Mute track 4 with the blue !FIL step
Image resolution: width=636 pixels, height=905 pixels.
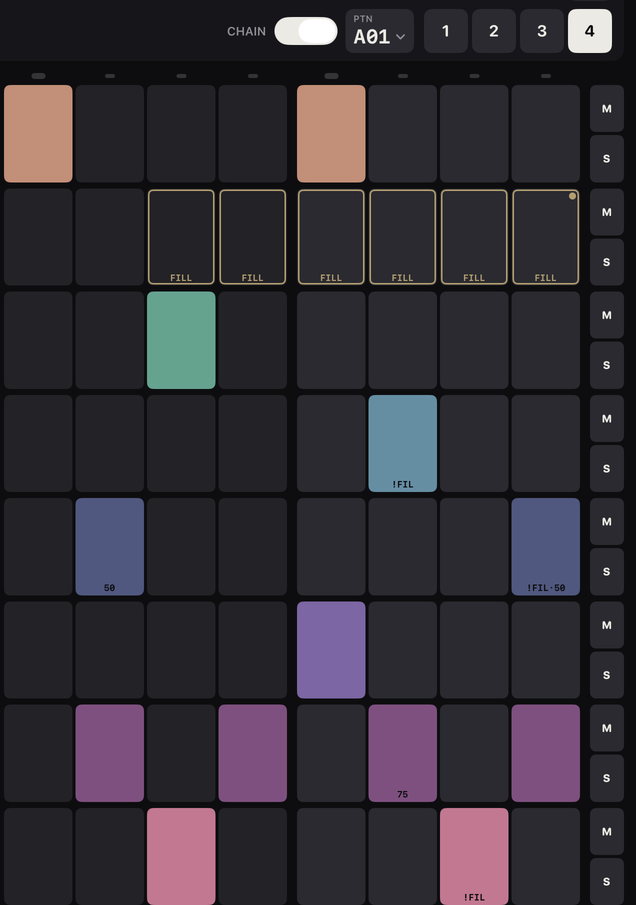607,418
